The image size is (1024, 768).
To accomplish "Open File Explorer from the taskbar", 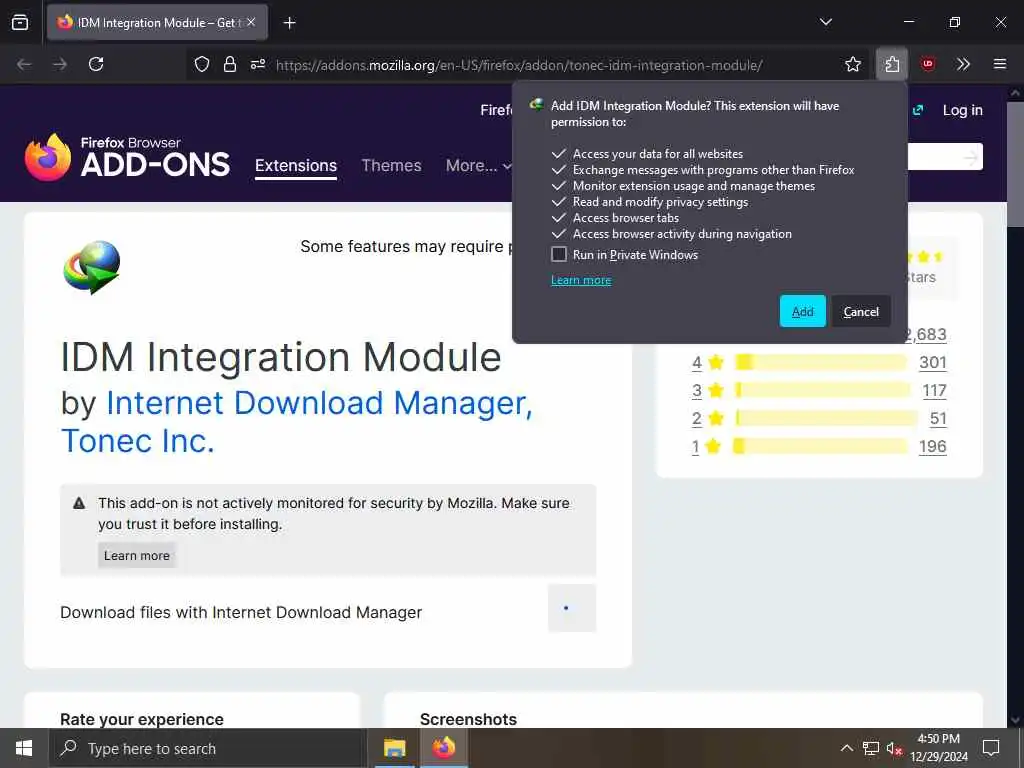I will pos(394,748).
